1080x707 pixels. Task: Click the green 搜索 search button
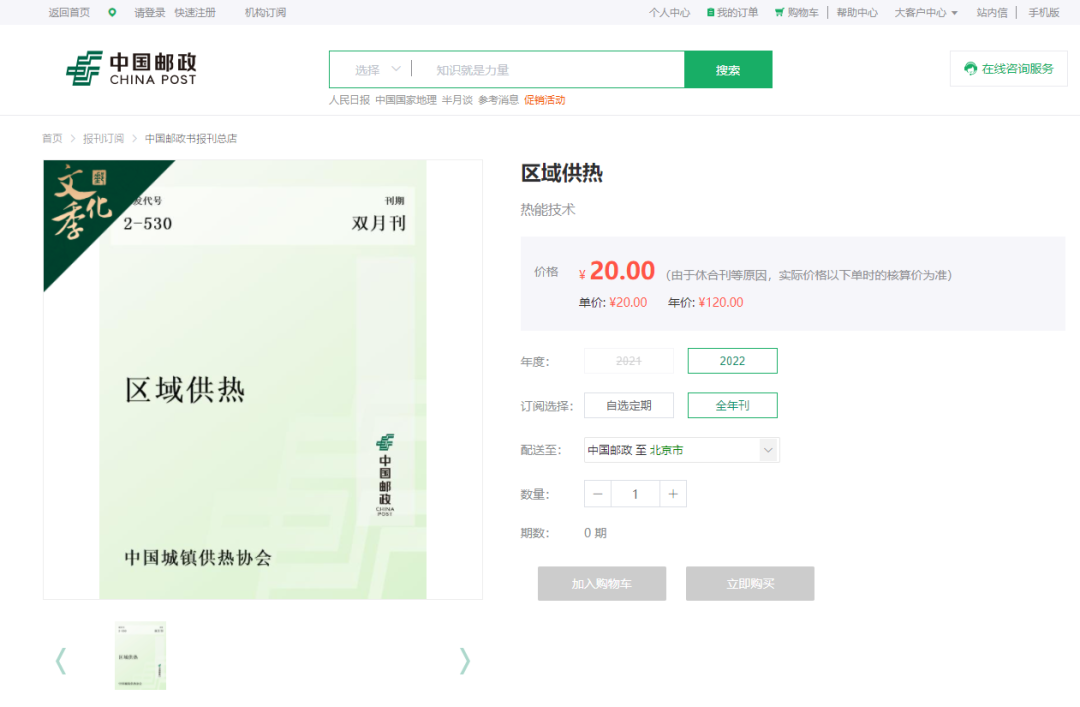[728, 70]
